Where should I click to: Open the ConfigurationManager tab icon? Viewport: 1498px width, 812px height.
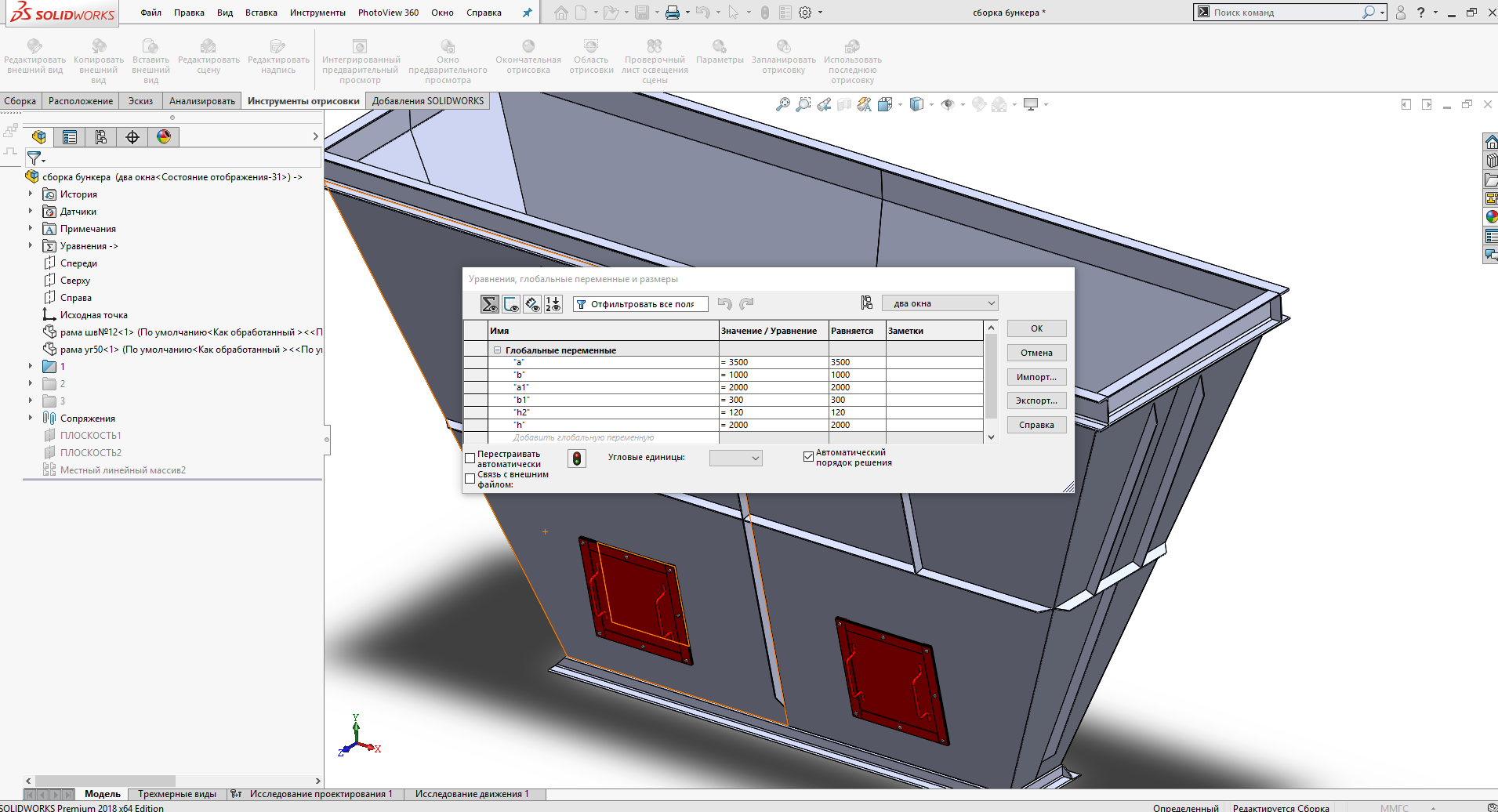pos(101,137)
